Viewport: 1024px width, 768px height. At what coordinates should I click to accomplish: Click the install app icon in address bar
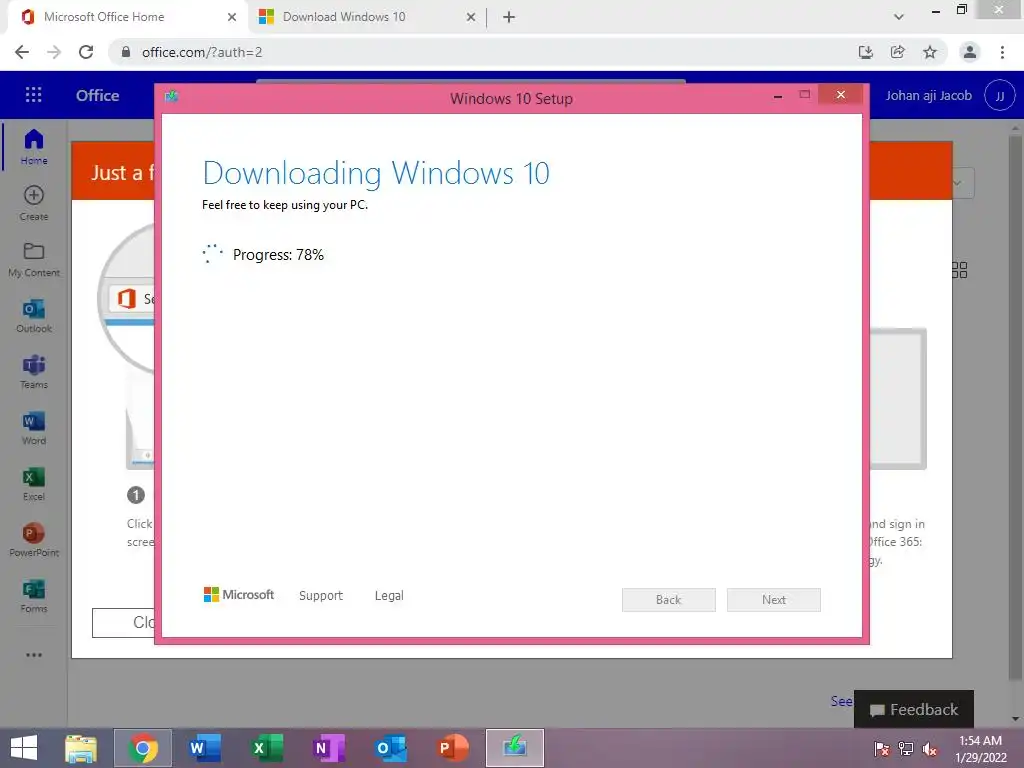(x=865, y=52)
